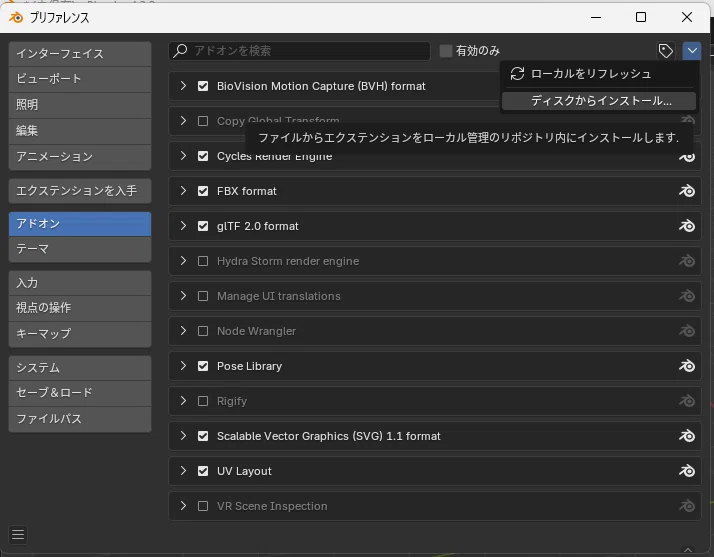
Task: Click the Blender icon on Node Wrangler row
Action: (x=687, y=331)
